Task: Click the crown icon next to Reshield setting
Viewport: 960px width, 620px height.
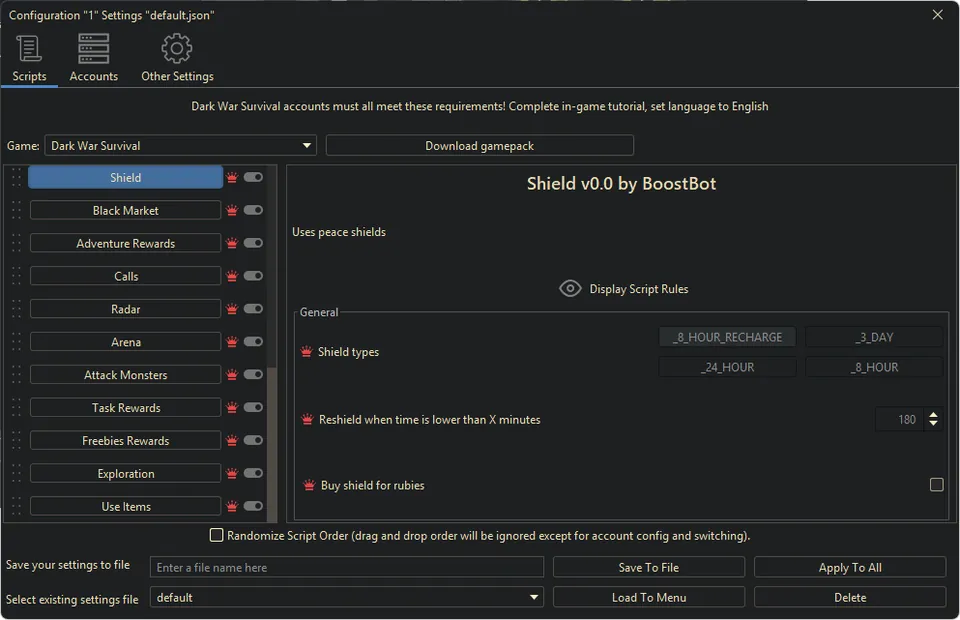Action: pos(307,419)
